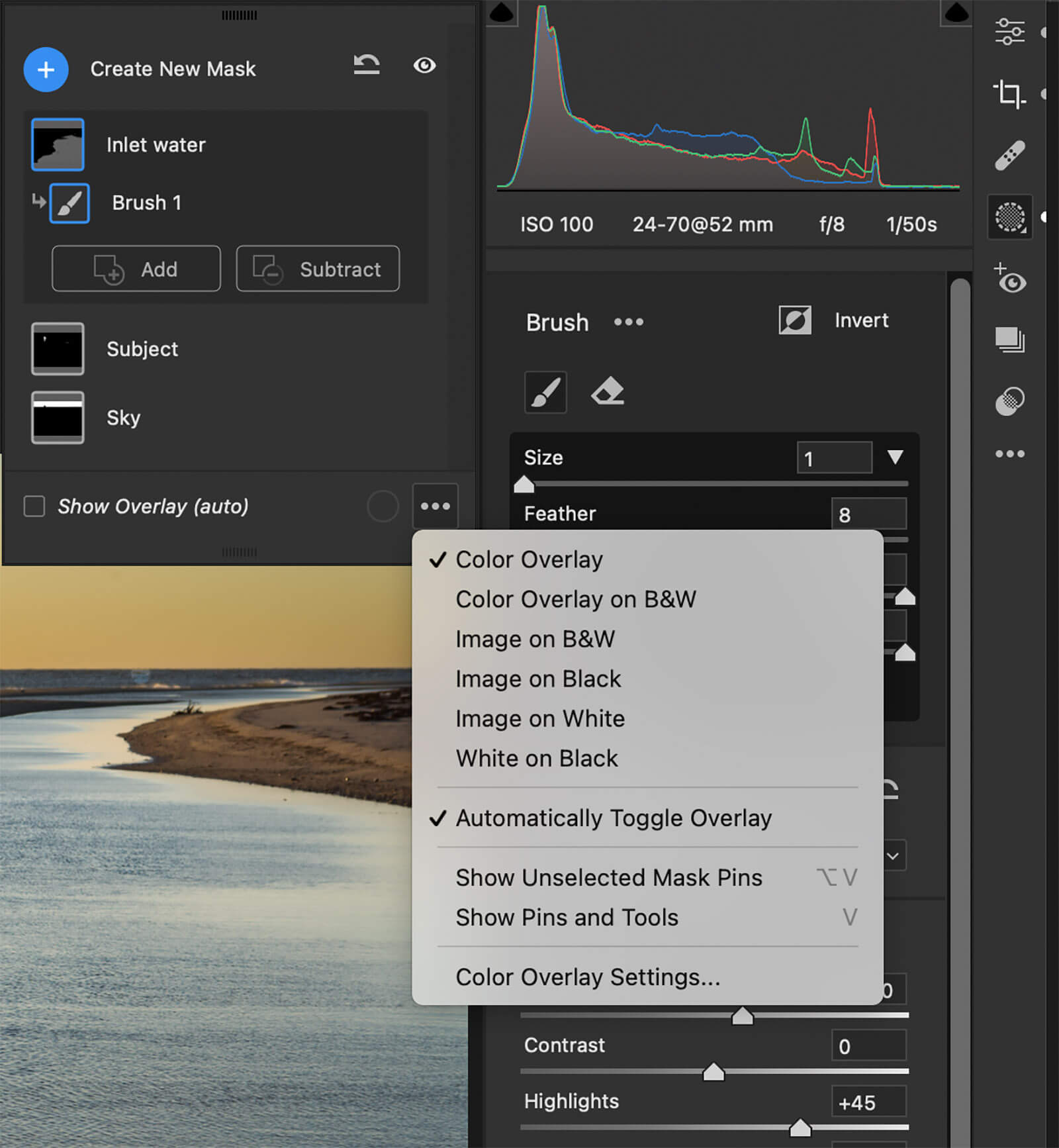
Task: Click overlay options three-dot button
Action: pos(435,506)
